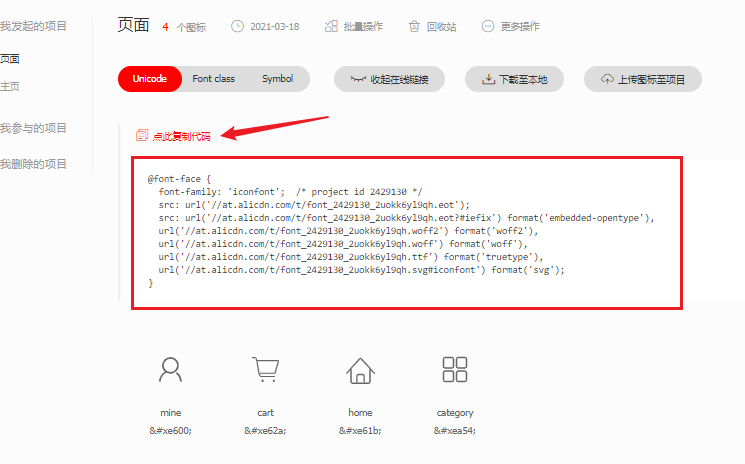This screenshot has height=464, width=745.
Task: Select 我发起的项目 in sidebar
Action: click(x=33, y=26)
